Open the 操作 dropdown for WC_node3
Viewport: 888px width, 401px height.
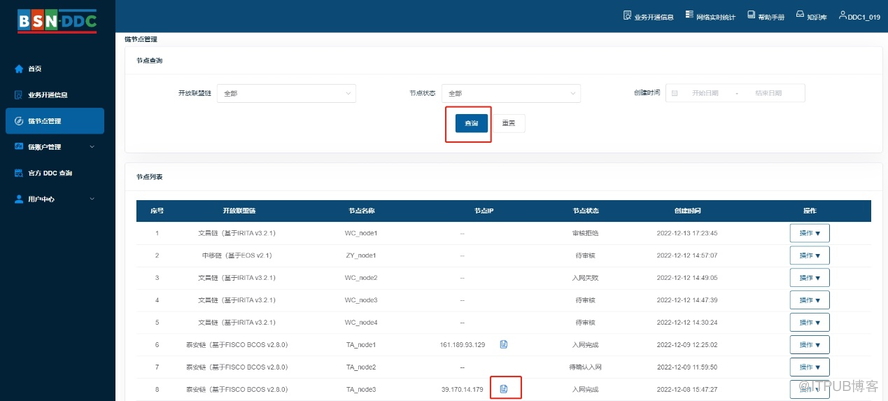(810, 300)
